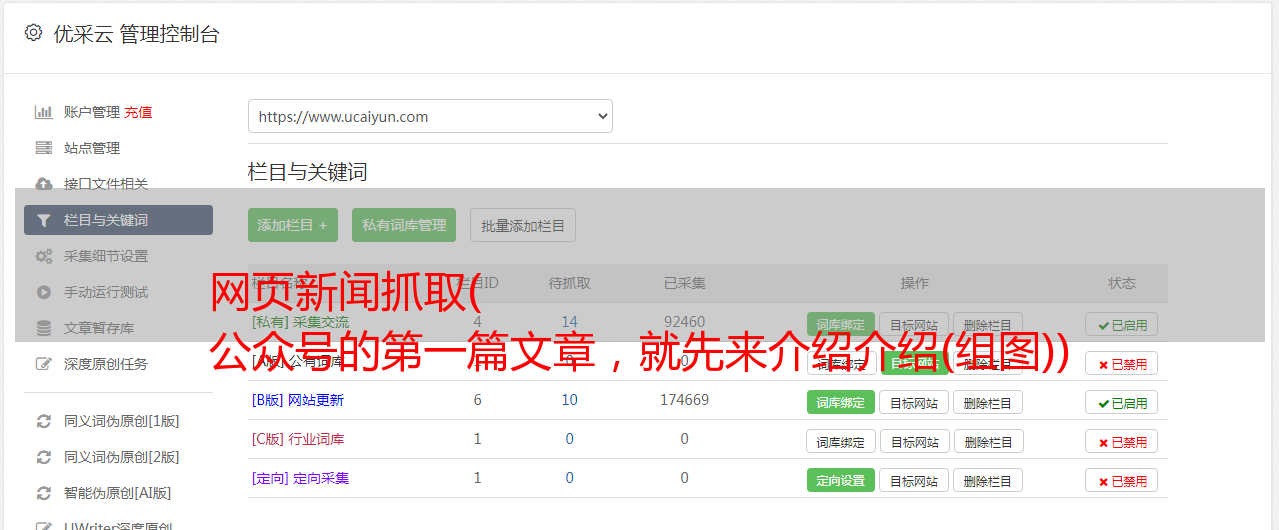Viewport: 1279px width, 530px height.
Task: Click the edit icon for 深度原创任务
Action: pos(44,364)
